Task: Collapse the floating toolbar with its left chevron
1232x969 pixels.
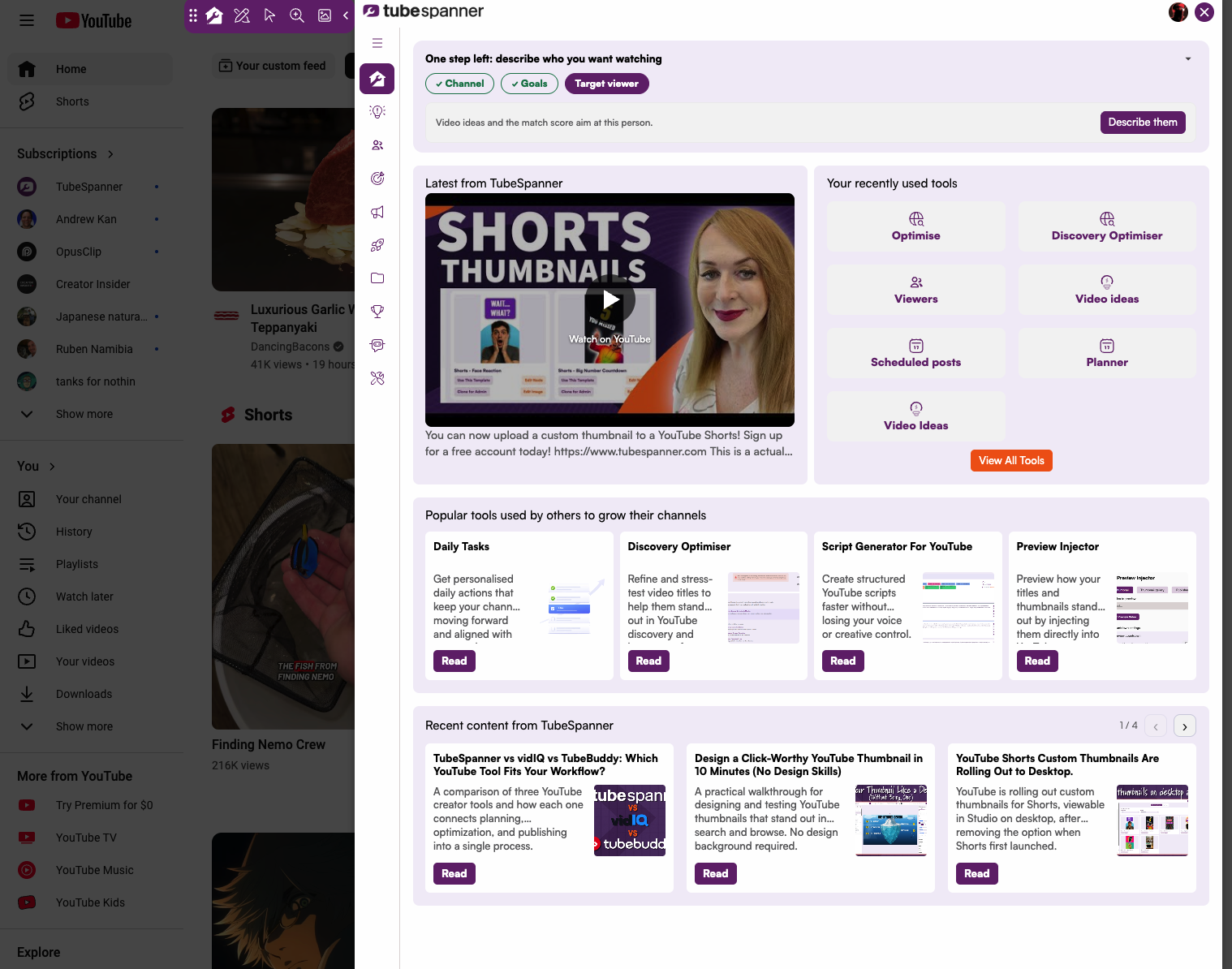Action: pos(346,15)
